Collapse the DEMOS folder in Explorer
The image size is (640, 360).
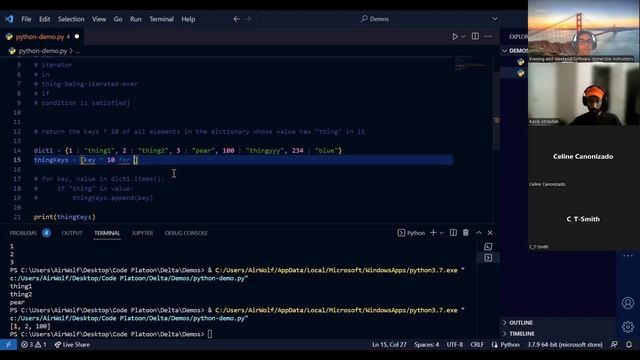504,51
